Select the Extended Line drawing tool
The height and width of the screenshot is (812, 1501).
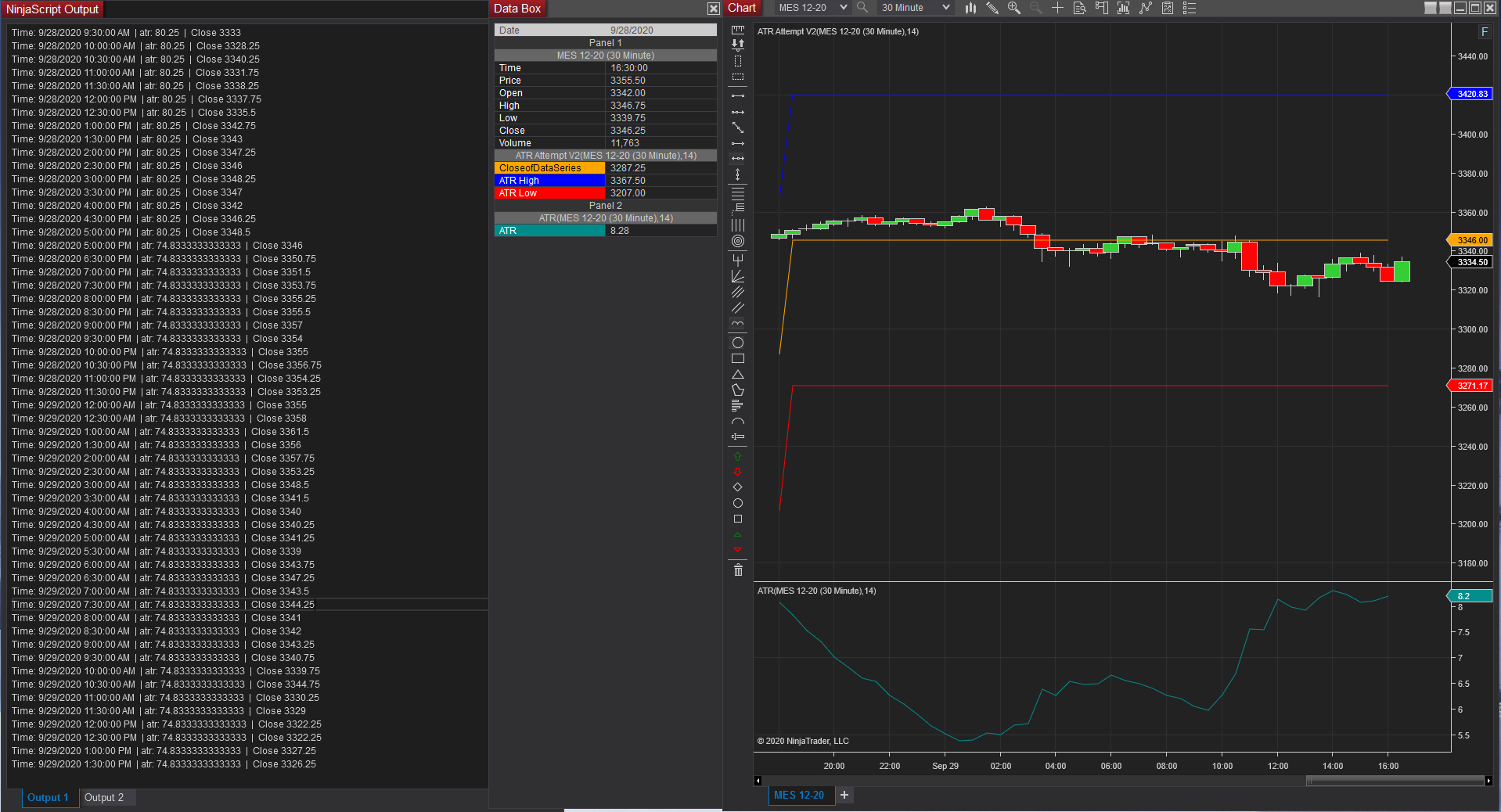pyautogui.click(x=738, y=128)
